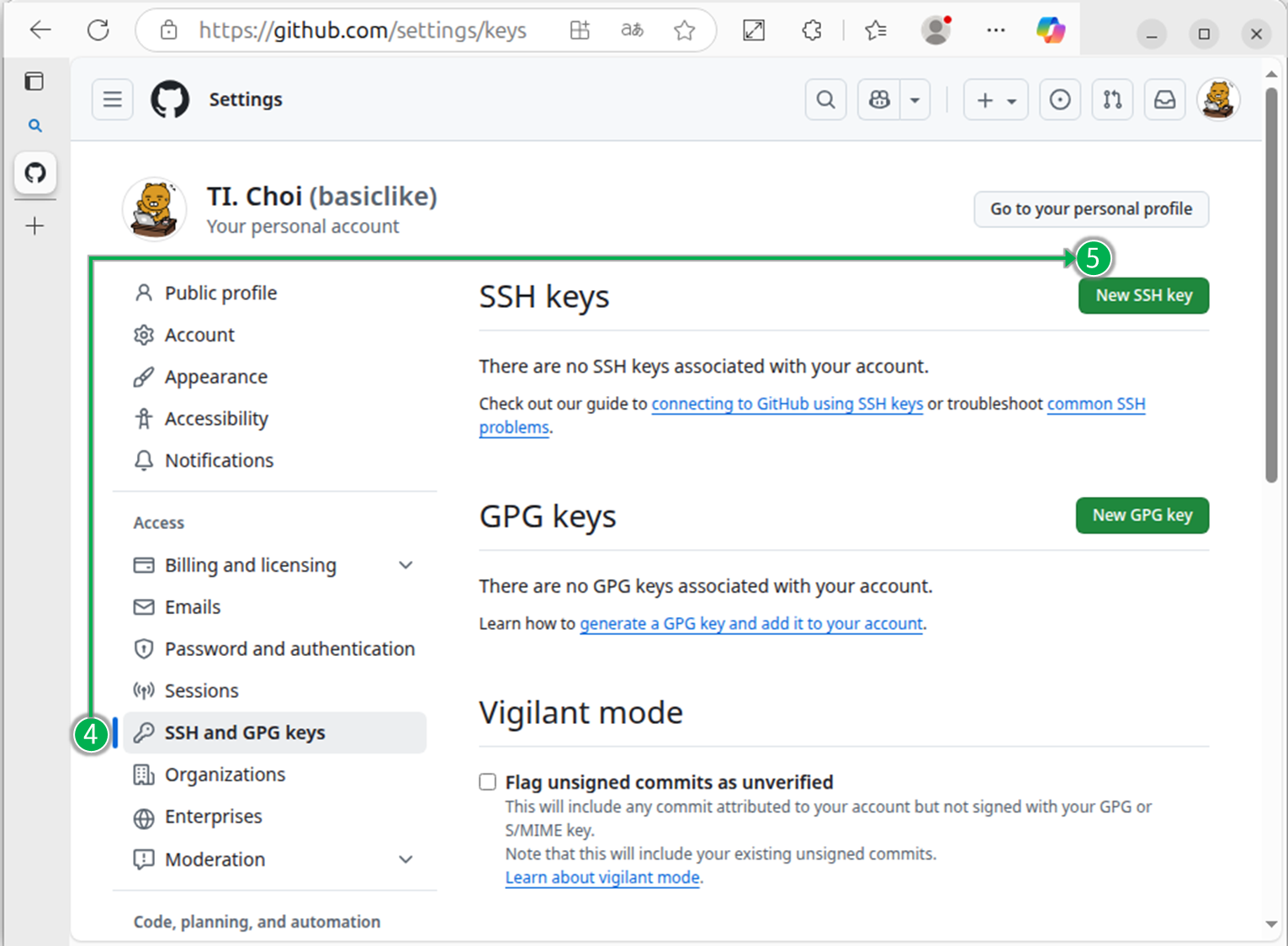Open the browser settings and more ellipsis menu
The image size is (1288, 946).
coord(996,30)
